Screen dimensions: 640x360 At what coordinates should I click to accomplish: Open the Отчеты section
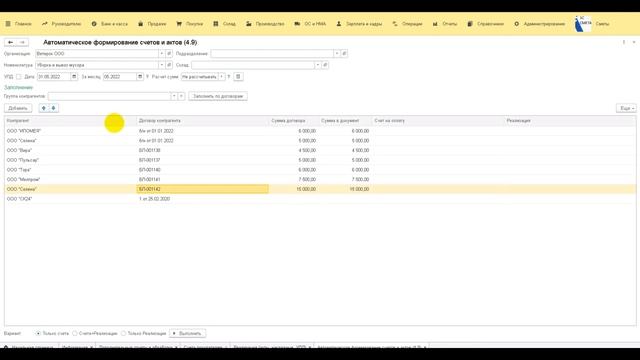(445, 24)
